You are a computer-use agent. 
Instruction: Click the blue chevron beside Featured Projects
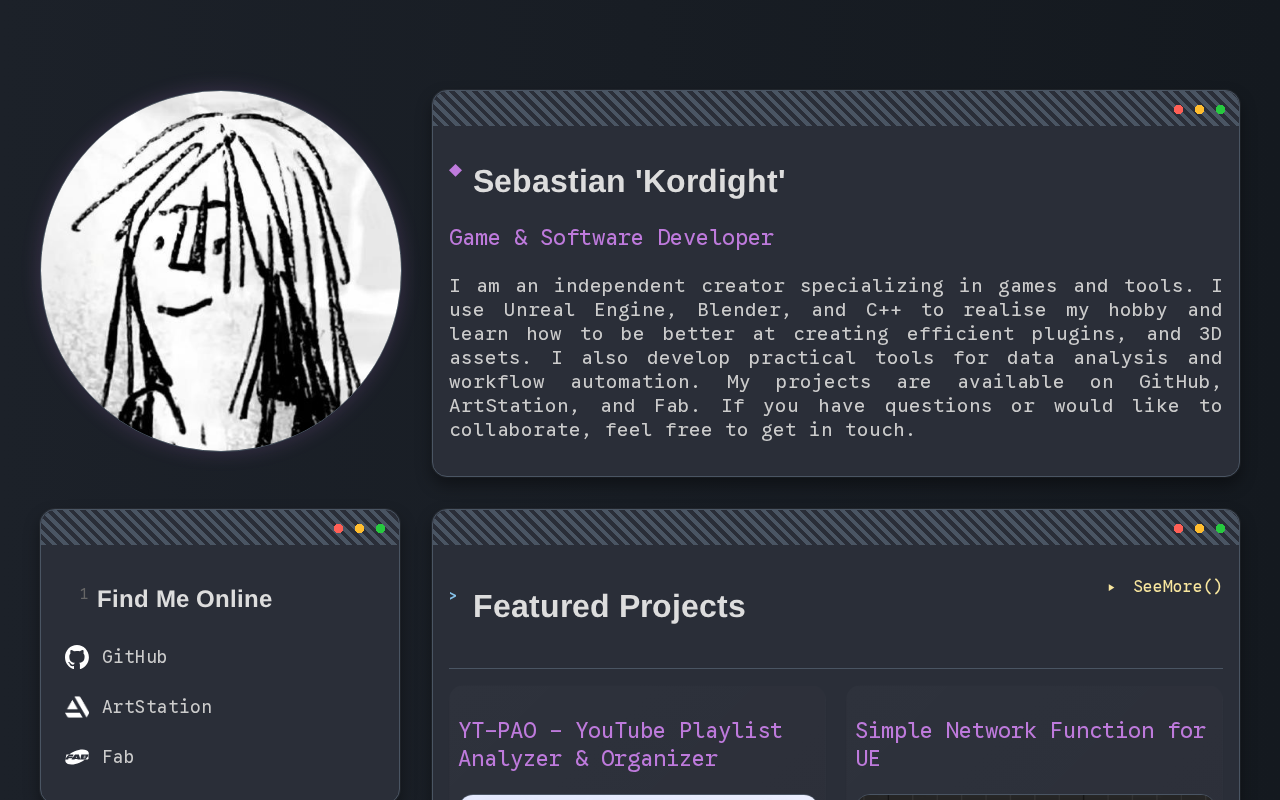click(453, 596)
